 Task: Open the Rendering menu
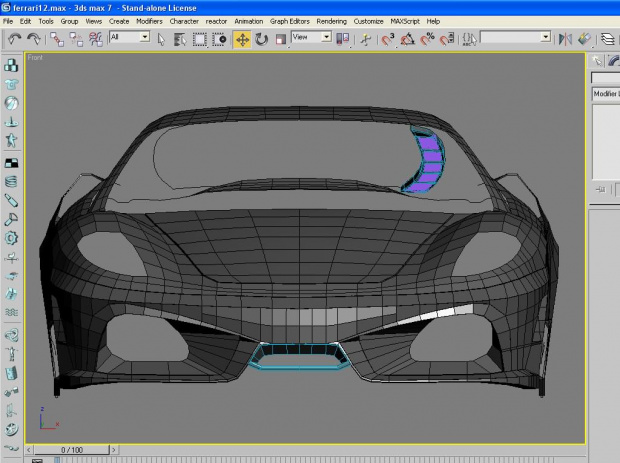tap(331, 21)
